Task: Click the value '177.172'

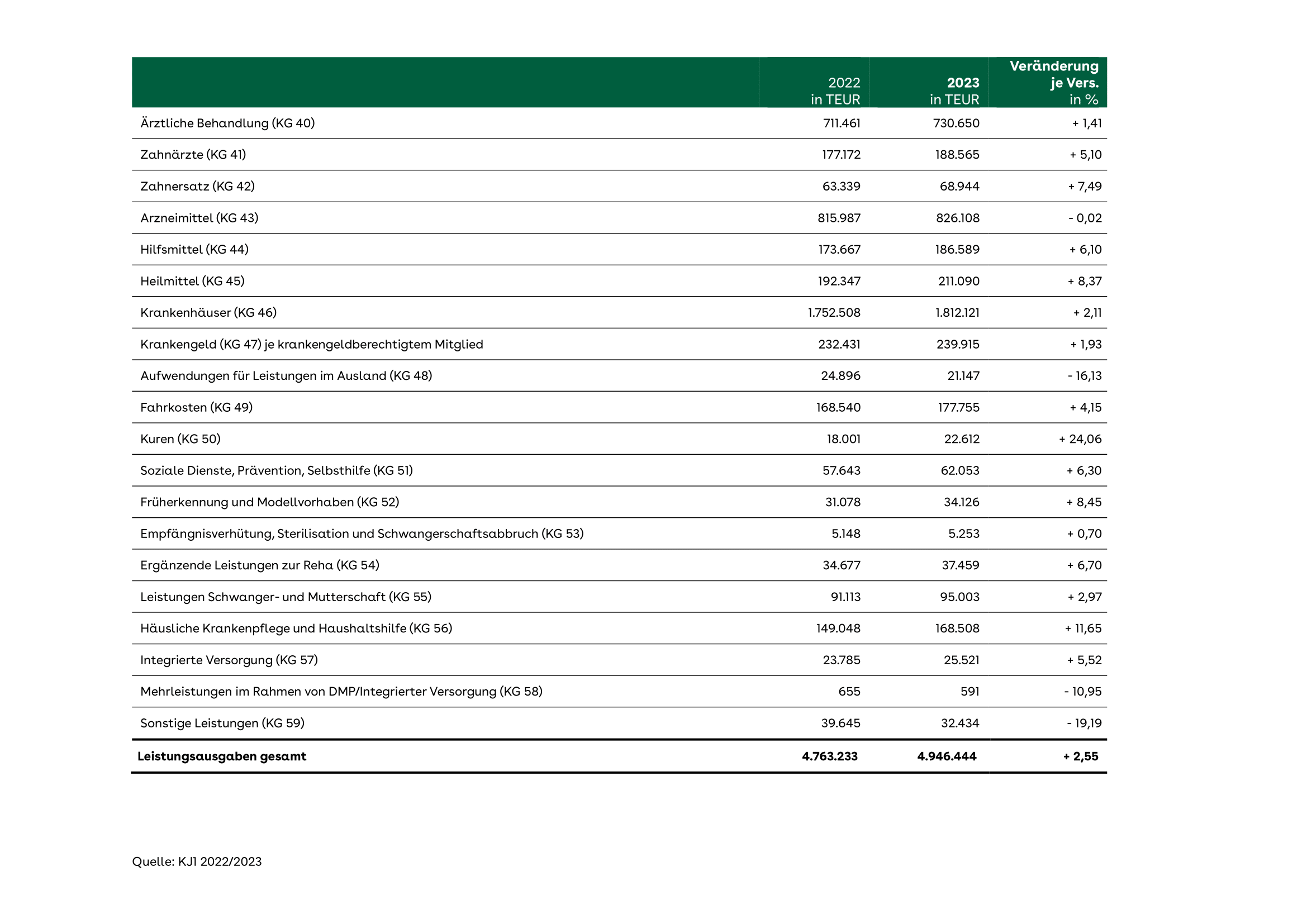Action: coord(841,155)
